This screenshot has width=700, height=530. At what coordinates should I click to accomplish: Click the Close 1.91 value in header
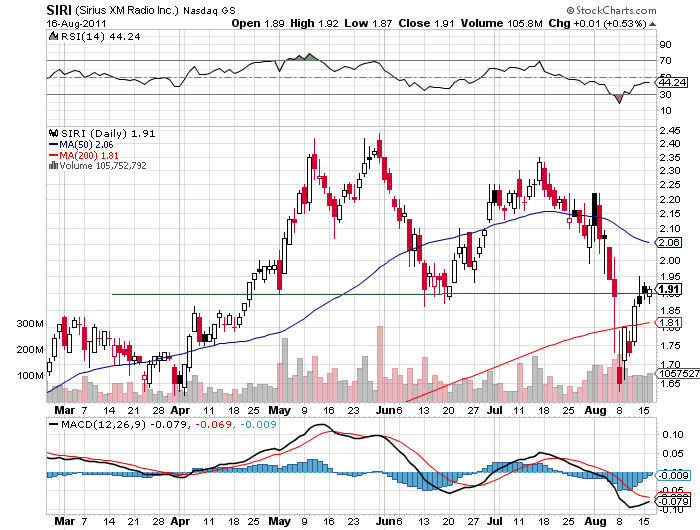(x=426, y=23)
